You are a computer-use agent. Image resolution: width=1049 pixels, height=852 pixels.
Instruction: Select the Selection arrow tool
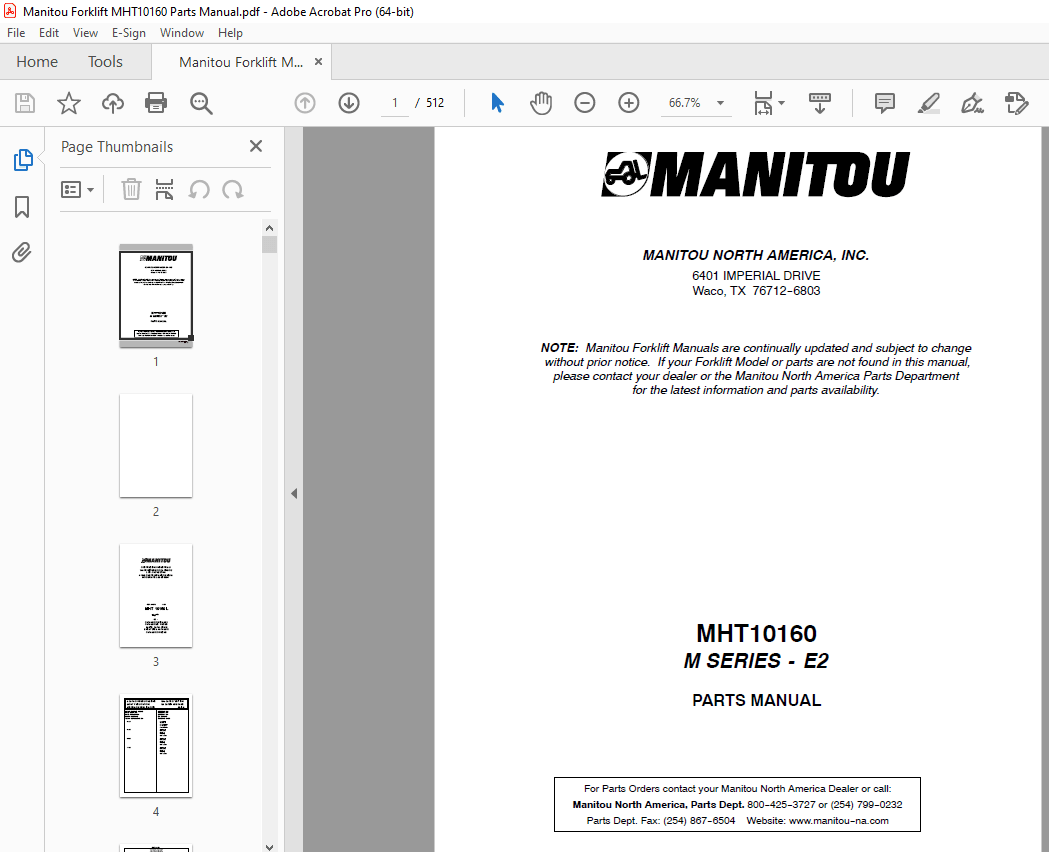coord(497,103)
